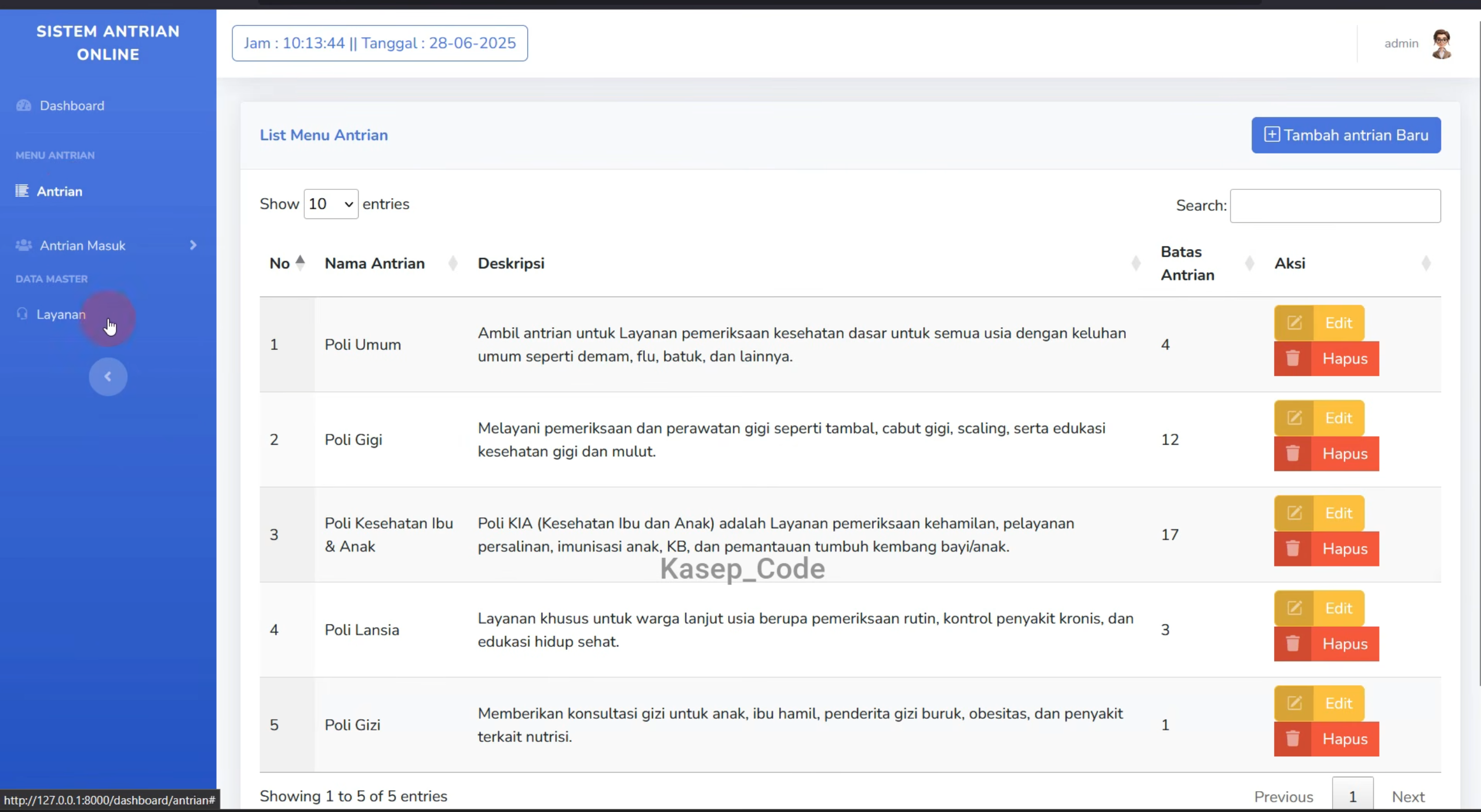Click trash icon on Poli Lansia Hapus
The image size is (1481, 812).
tap(1293, 643)
